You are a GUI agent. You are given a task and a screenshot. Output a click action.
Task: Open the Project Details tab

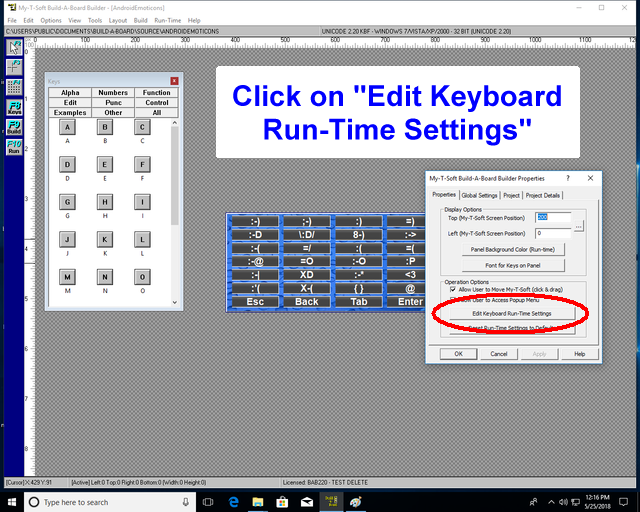coord(544,195)
